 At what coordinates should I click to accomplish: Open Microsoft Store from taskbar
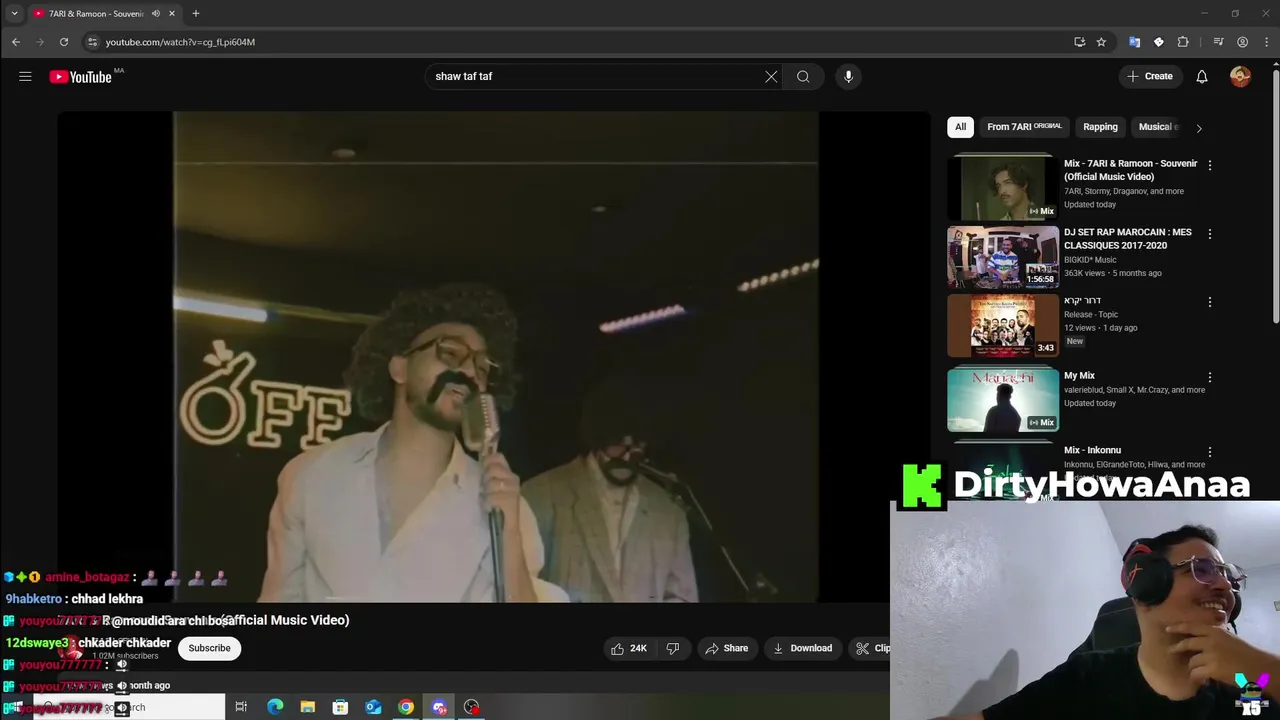340,708
